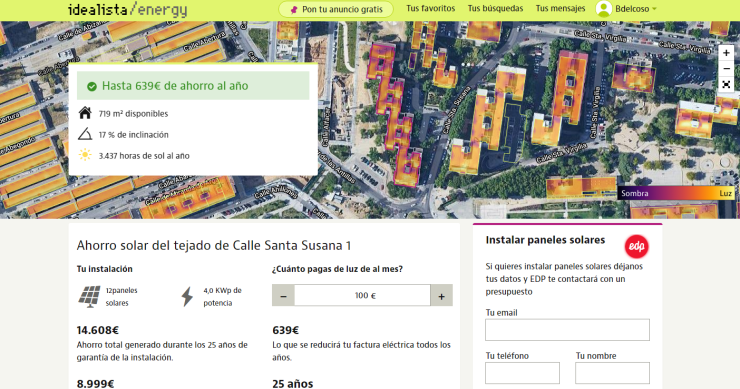
Task: Click the user avatar icon
Action: coord(604,8)
